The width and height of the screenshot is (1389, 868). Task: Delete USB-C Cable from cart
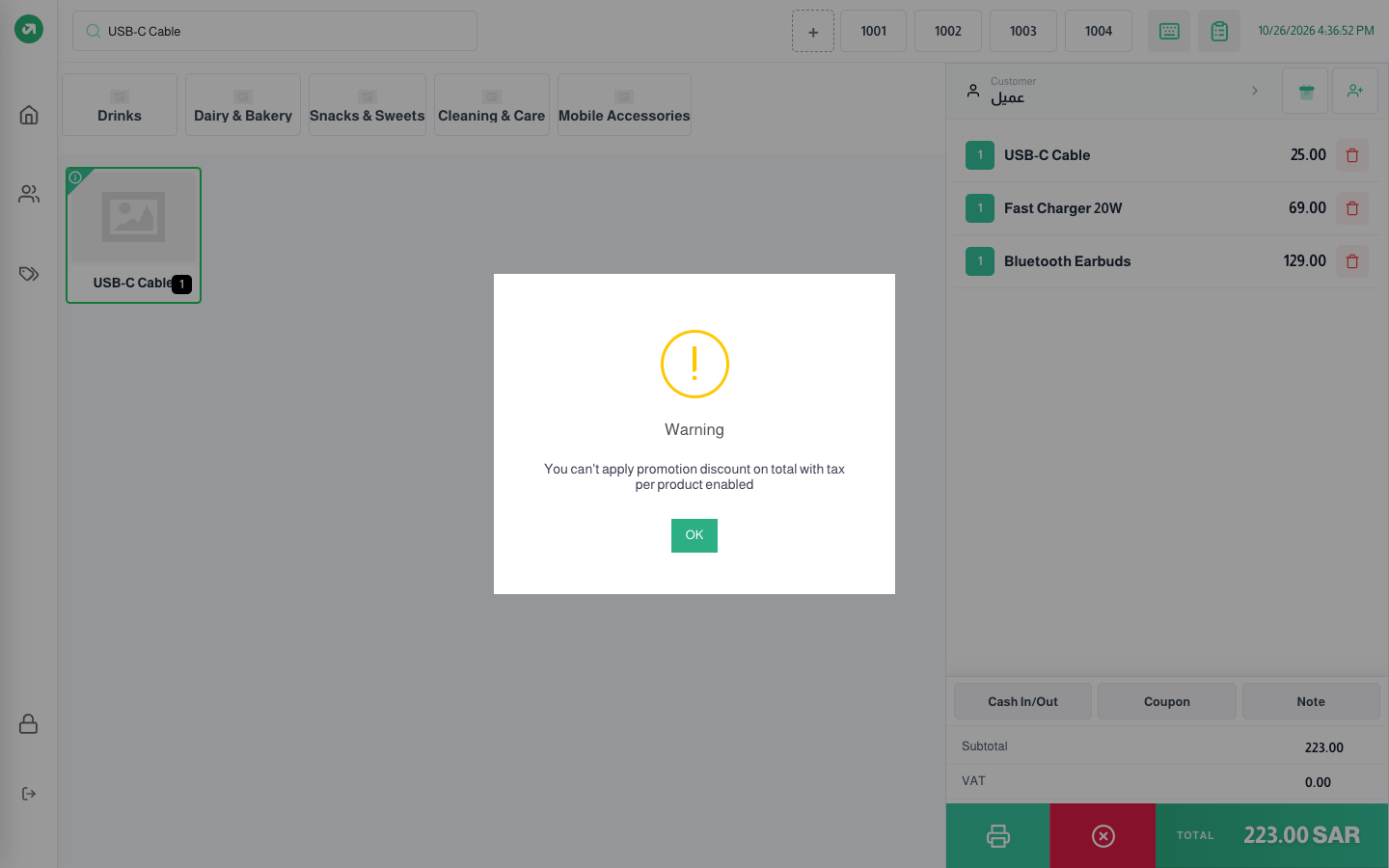(1352, 155)
